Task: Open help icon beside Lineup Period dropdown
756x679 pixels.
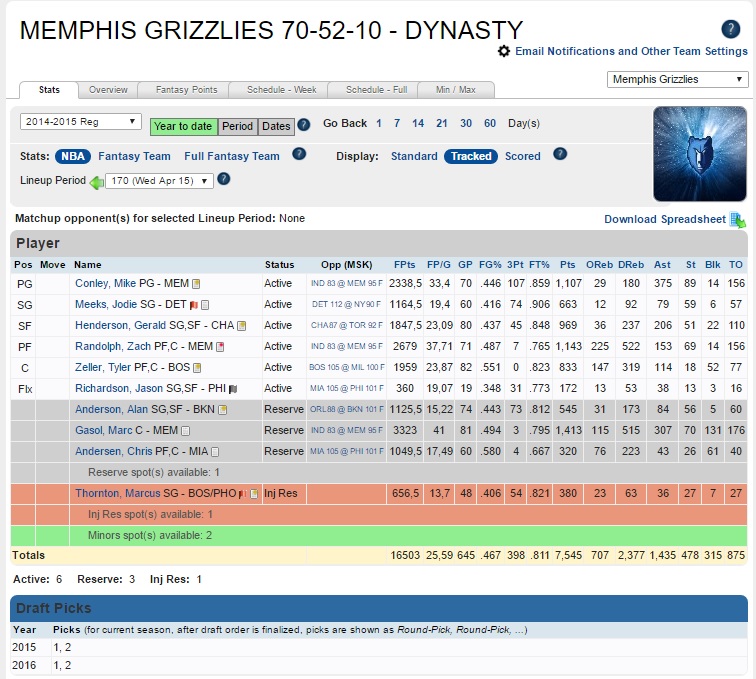Action: (224, 179)
